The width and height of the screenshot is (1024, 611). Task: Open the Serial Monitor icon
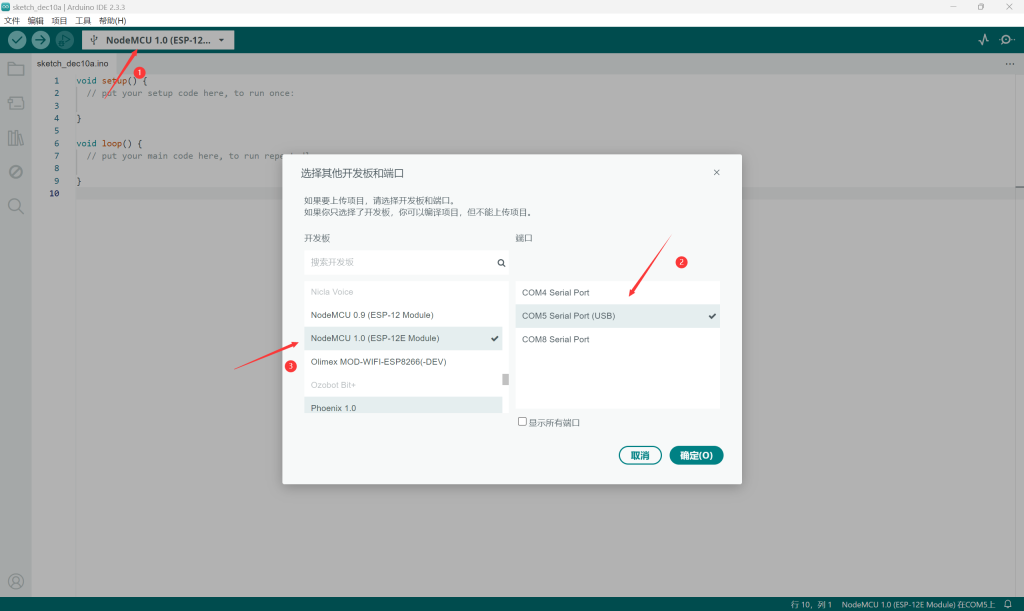1006,40
